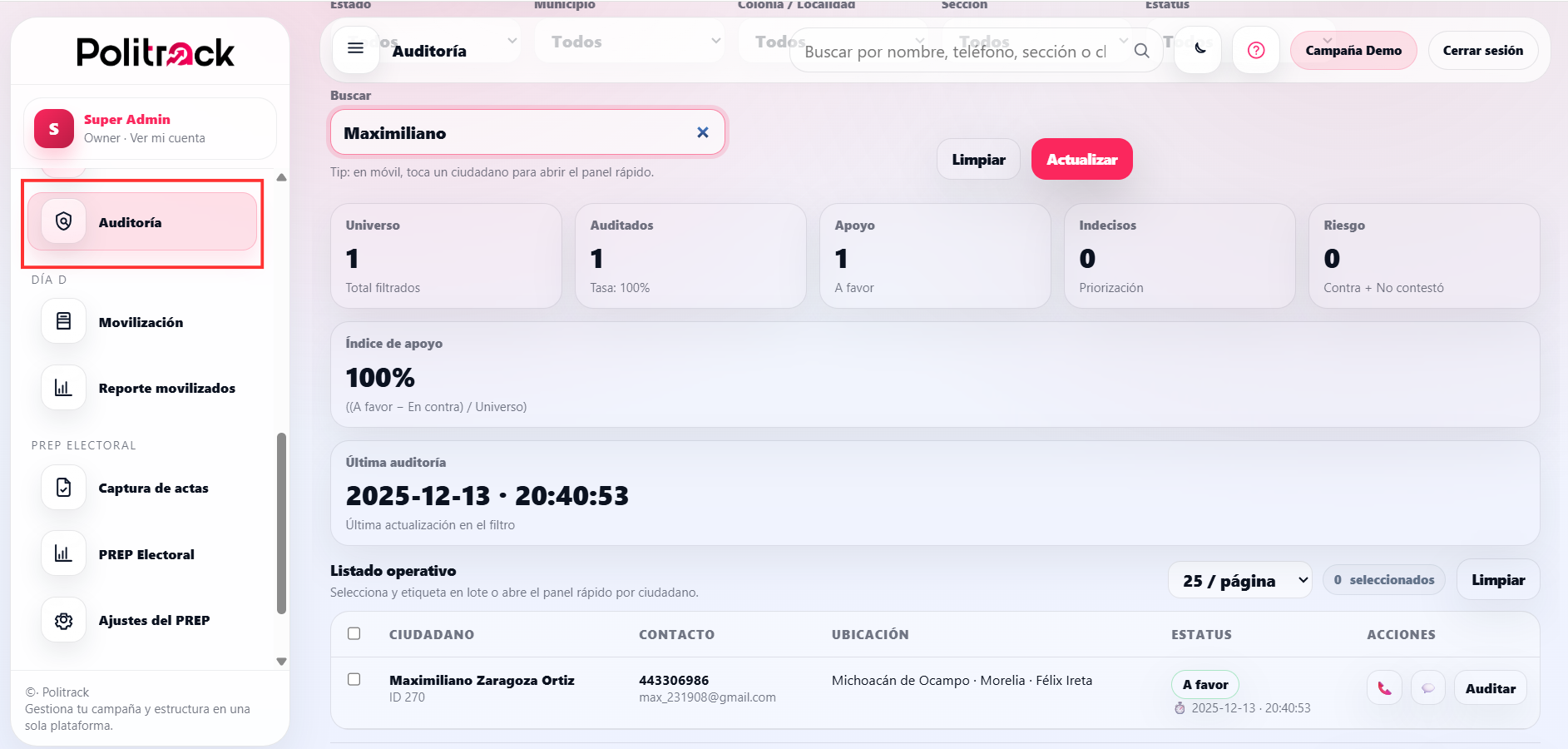Toggle dark mode with the moon icon
Viewport: 1568px width, 749px height.
coord(1198,50)
